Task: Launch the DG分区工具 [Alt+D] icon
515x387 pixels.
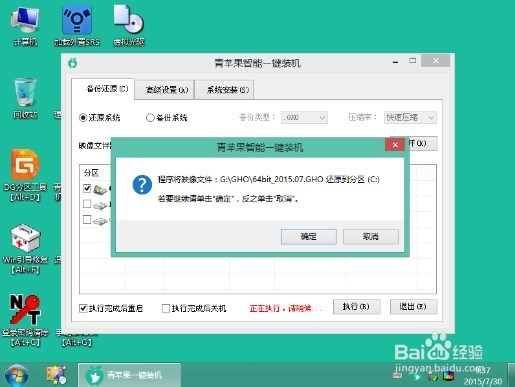Action: pyautogui.click(x=25, y=175)
